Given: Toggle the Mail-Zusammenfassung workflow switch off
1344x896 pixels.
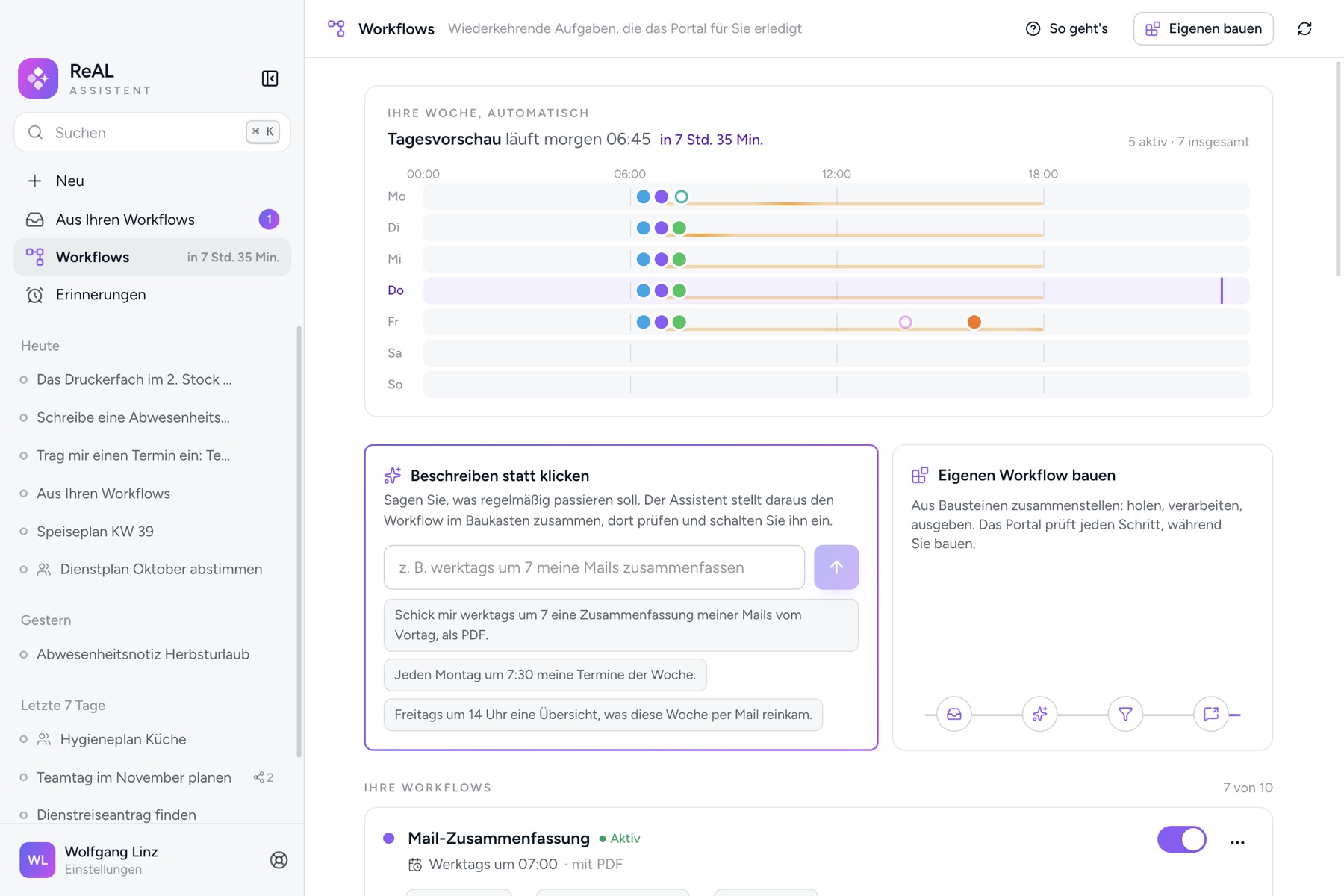Looking at the screenshot, I should [x=1182, y=839].
